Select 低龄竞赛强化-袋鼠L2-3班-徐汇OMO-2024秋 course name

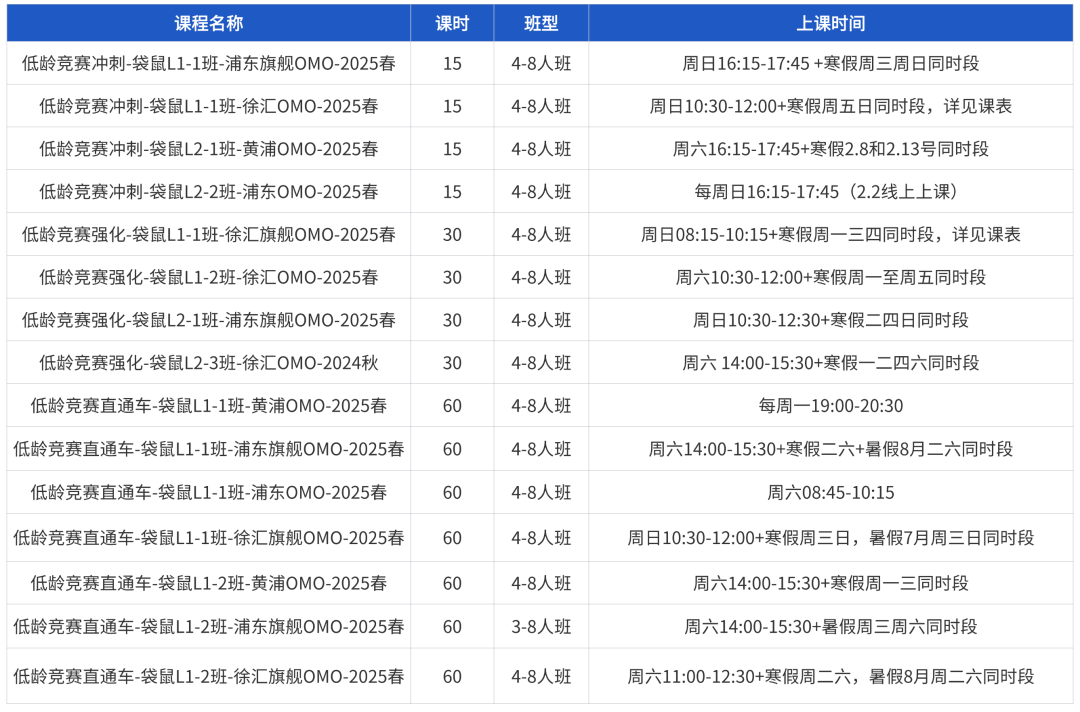(209, 362)
